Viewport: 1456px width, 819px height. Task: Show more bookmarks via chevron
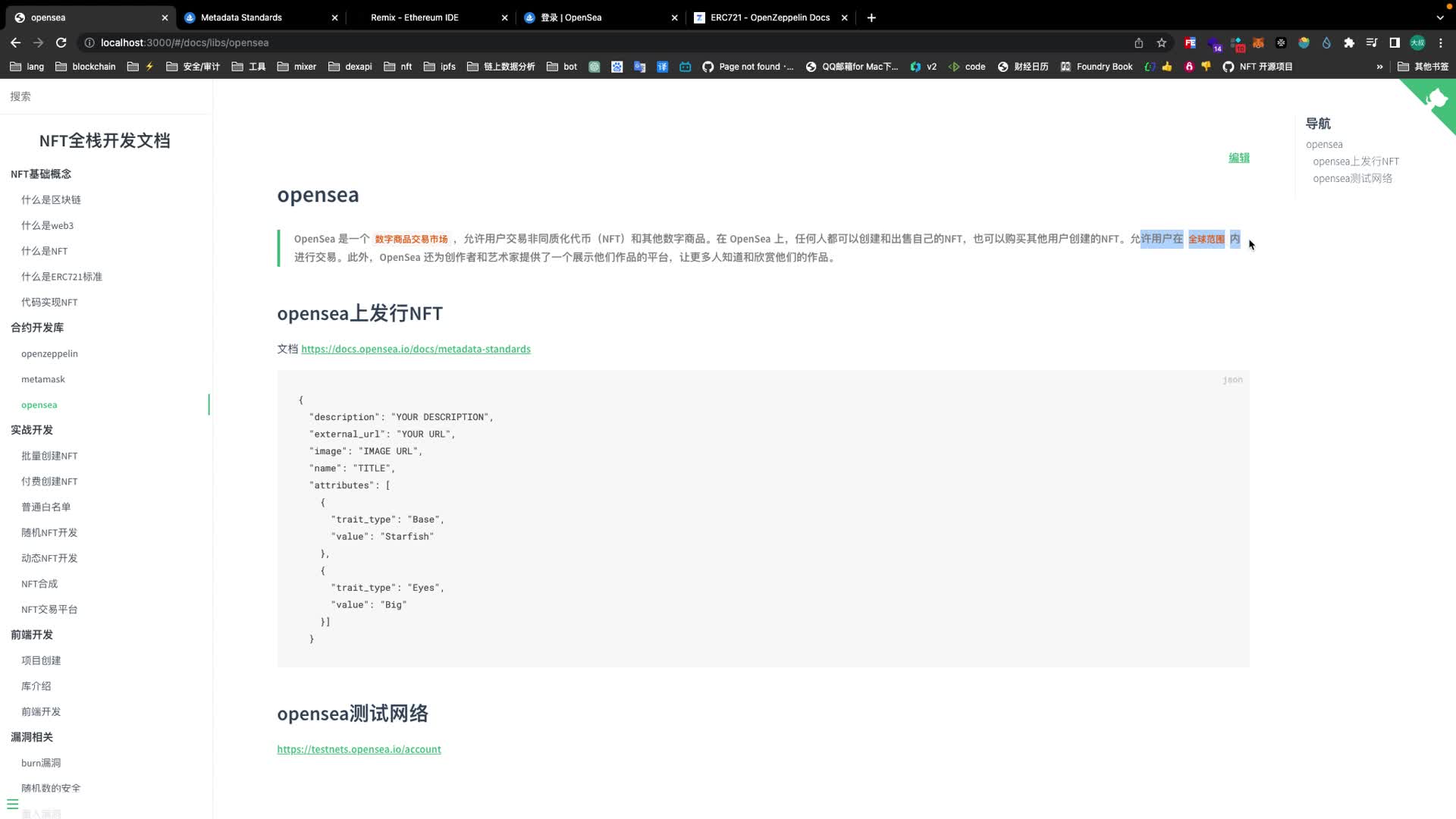(x=1379, y=67)
